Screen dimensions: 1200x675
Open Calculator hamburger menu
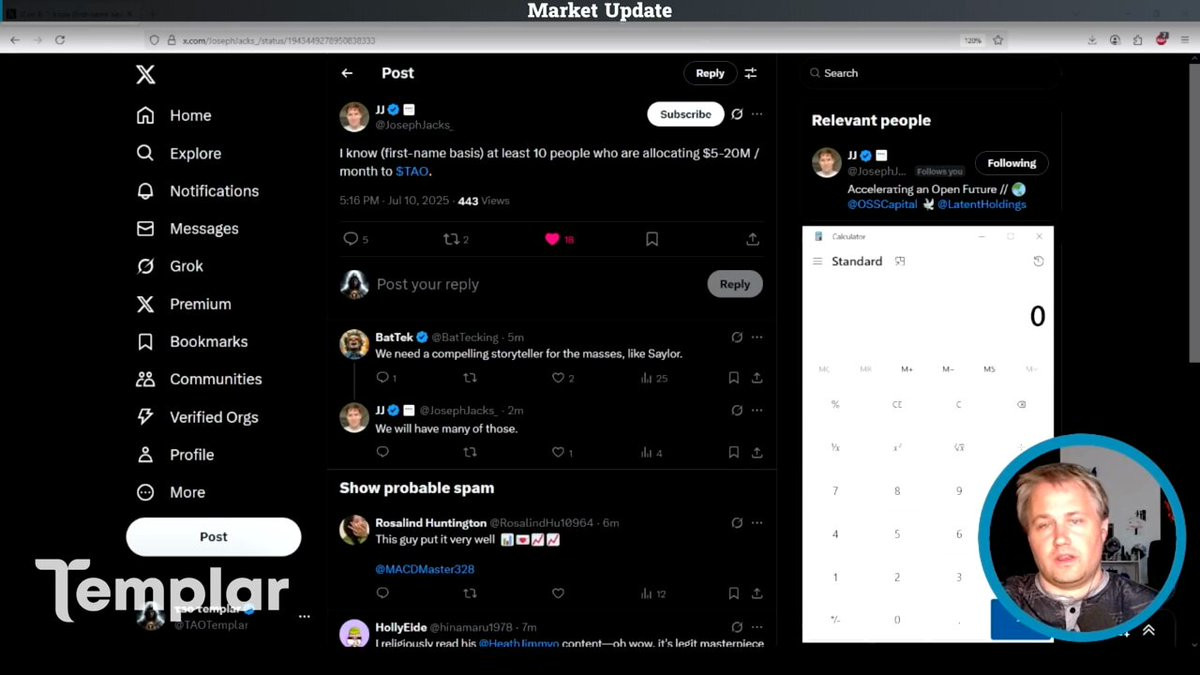point(817,261)
